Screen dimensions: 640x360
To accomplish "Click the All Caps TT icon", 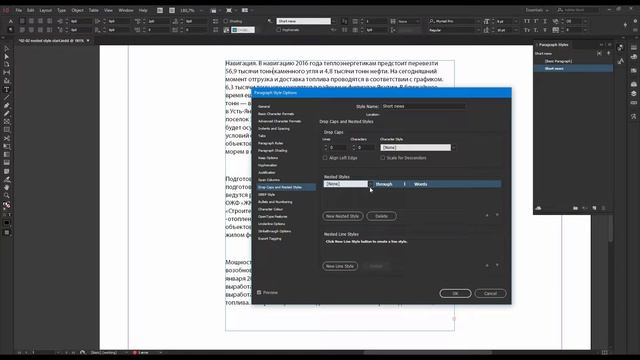I will pos(527,21).
